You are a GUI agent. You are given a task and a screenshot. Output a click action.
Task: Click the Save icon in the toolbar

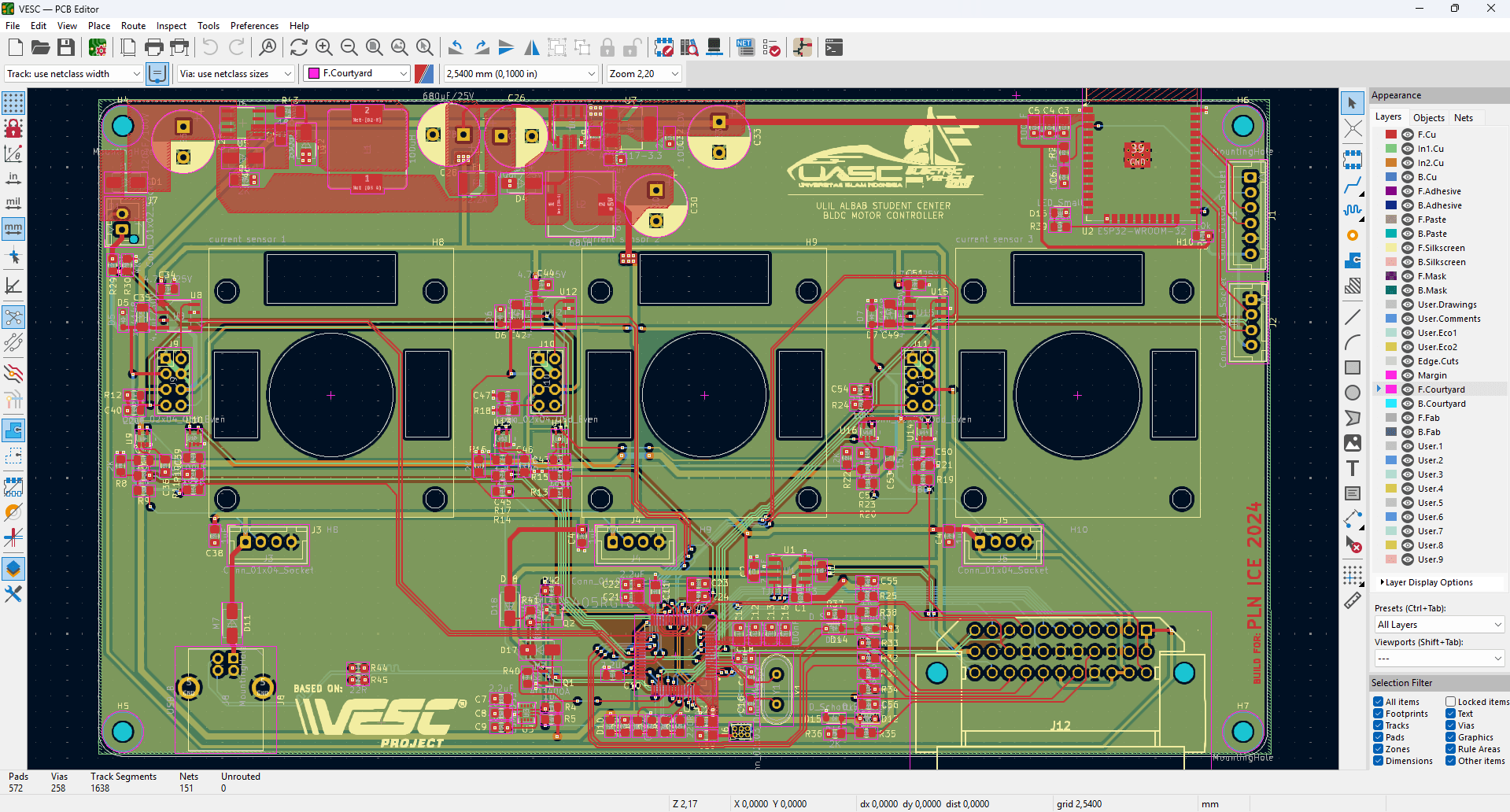[x=66, y=48]
